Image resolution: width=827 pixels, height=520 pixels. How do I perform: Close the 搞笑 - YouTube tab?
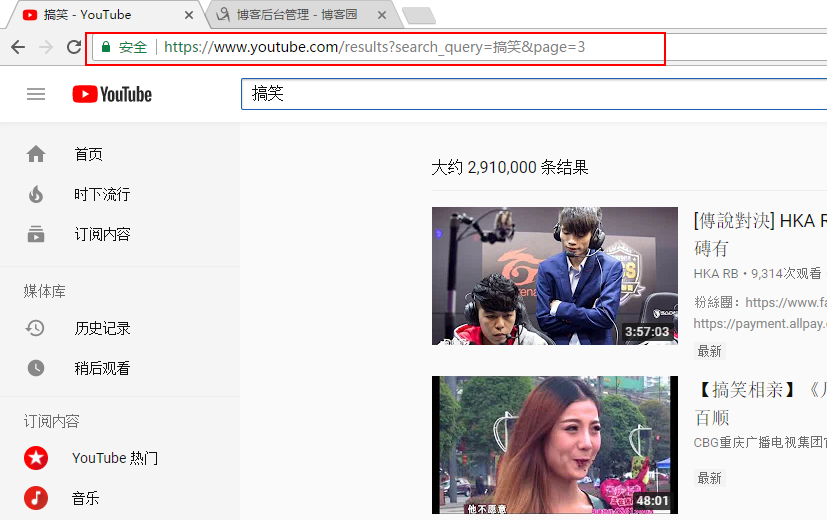pos(189,15)
